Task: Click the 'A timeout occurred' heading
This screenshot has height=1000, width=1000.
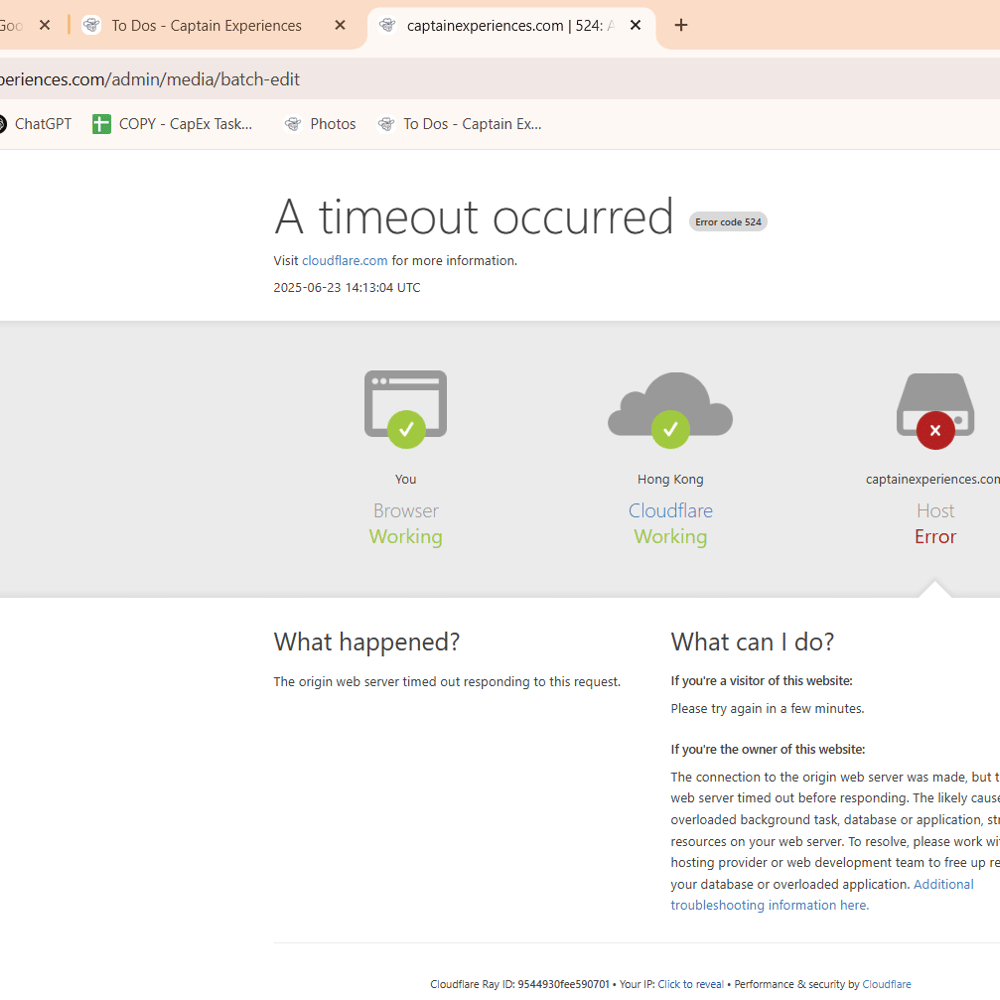Action: 474,217
